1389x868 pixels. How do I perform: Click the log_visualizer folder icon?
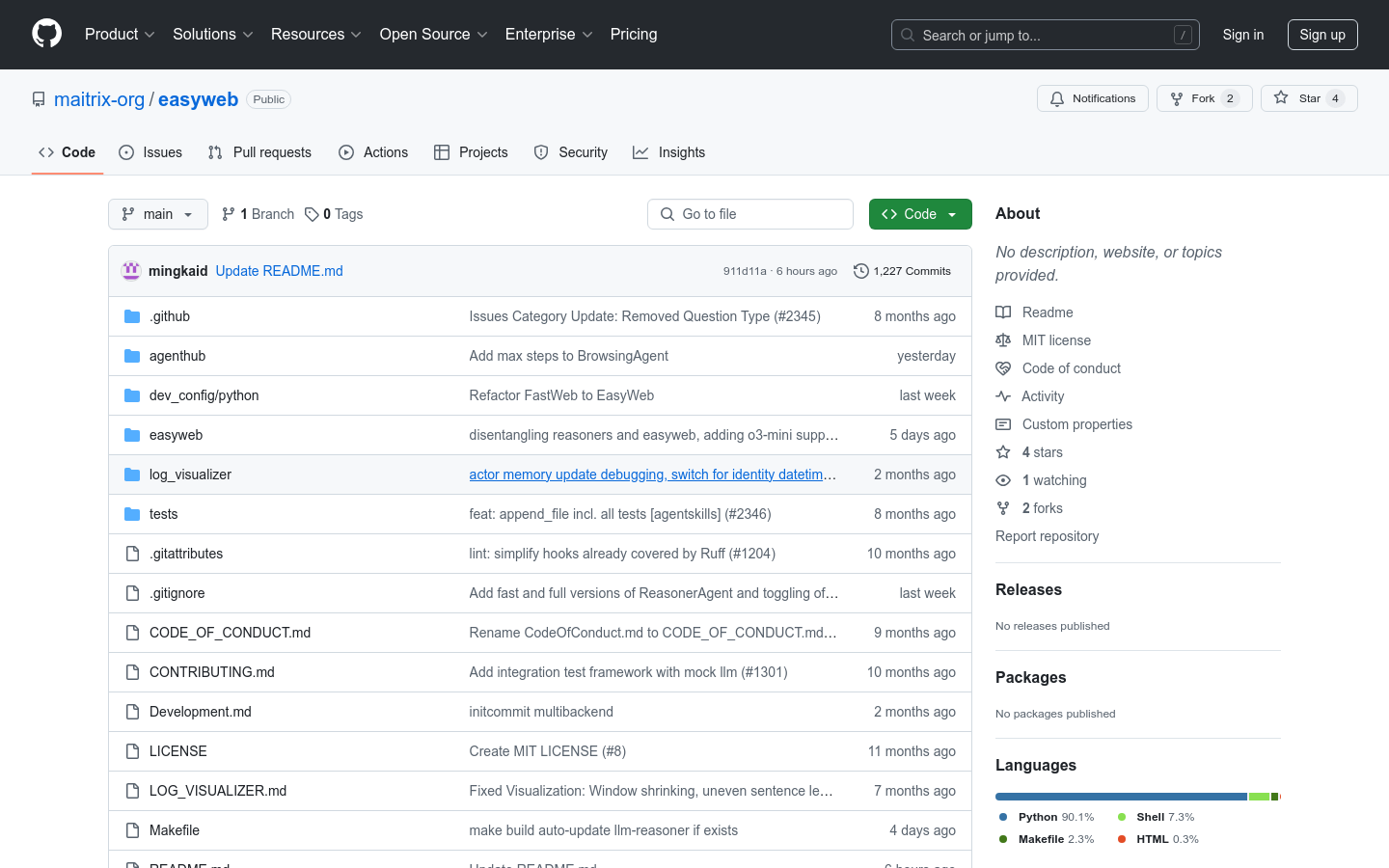[x=132, y=475]
